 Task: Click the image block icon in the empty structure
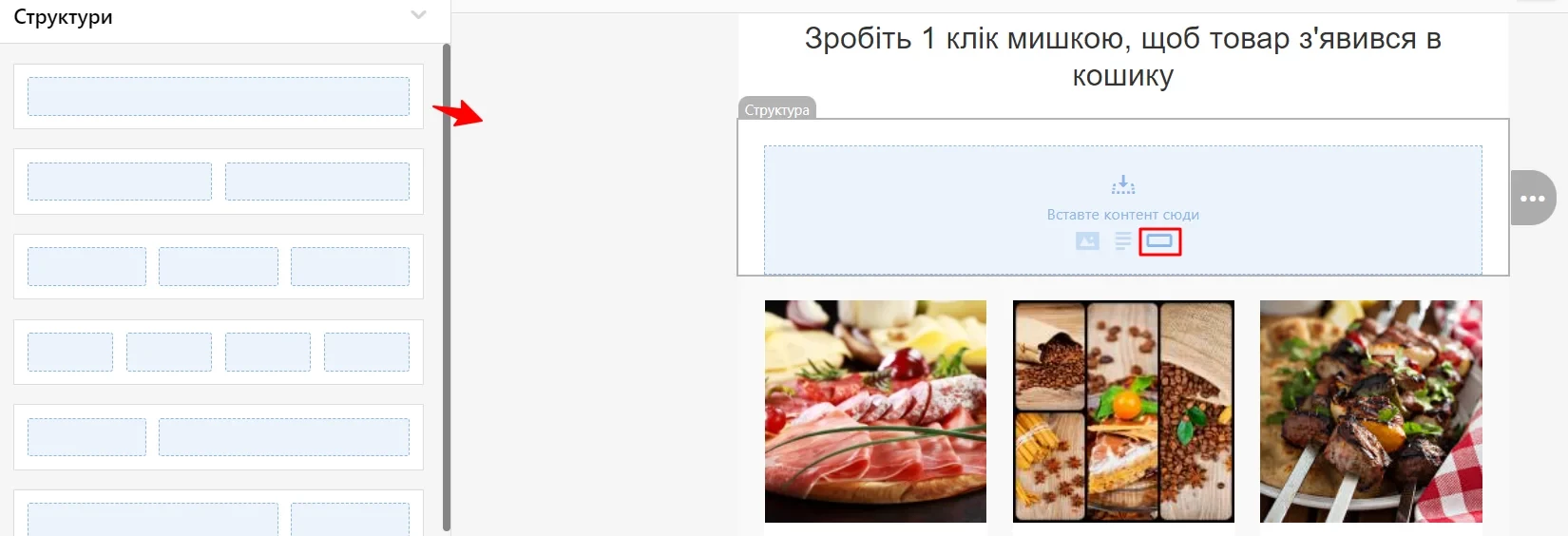[x=1087, y=241]
